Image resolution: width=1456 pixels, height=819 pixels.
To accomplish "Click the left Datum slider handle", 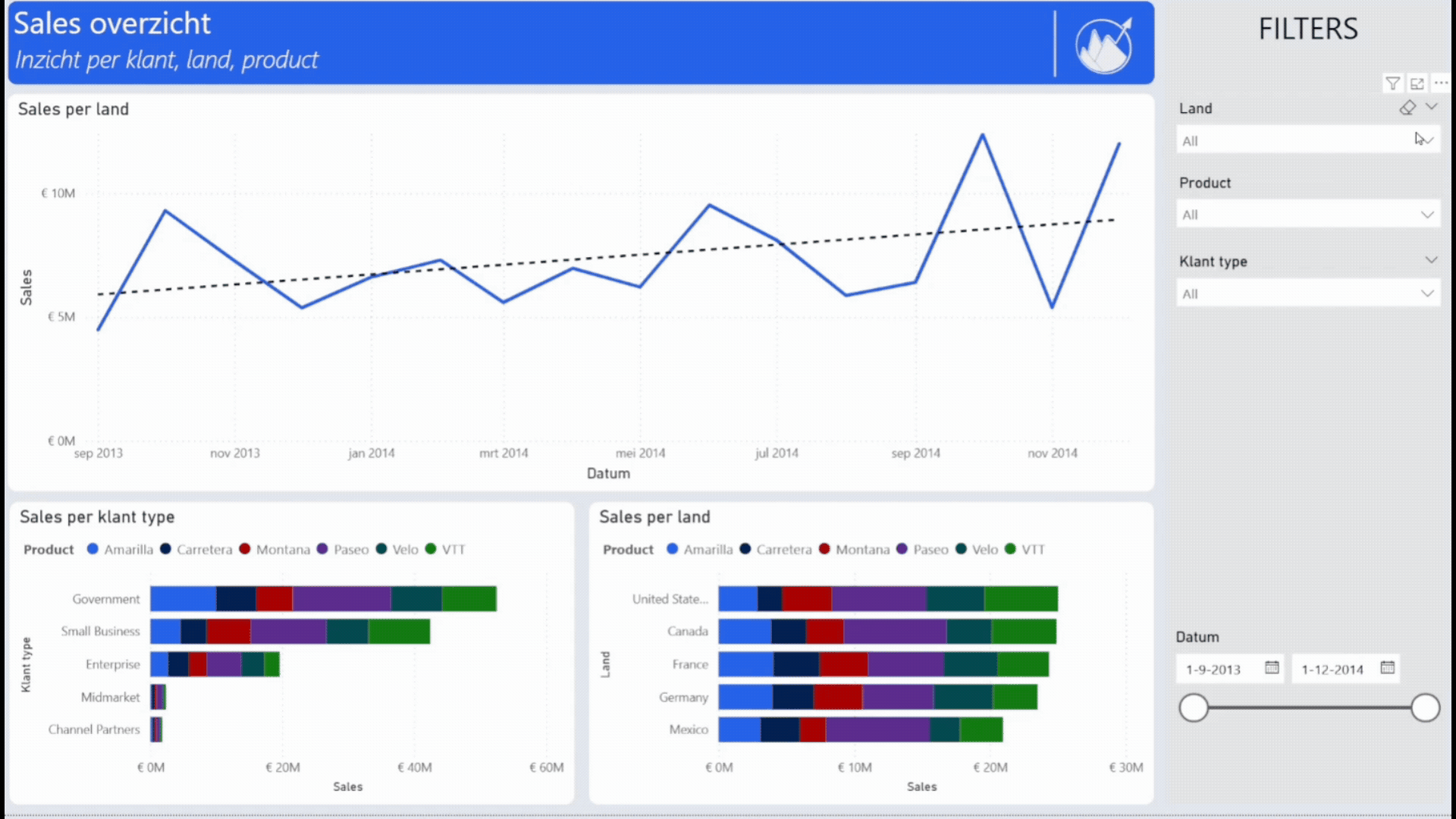I will point(1194,708).
